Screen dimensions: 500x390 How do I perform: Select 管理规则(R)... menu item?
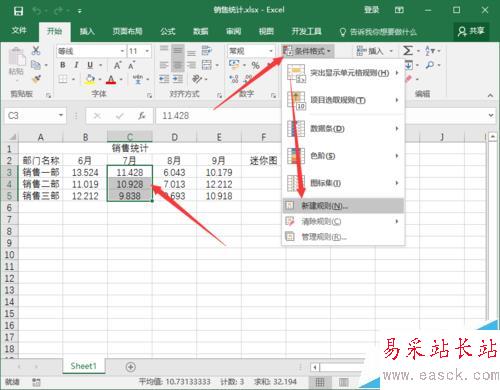click(343, 237)
